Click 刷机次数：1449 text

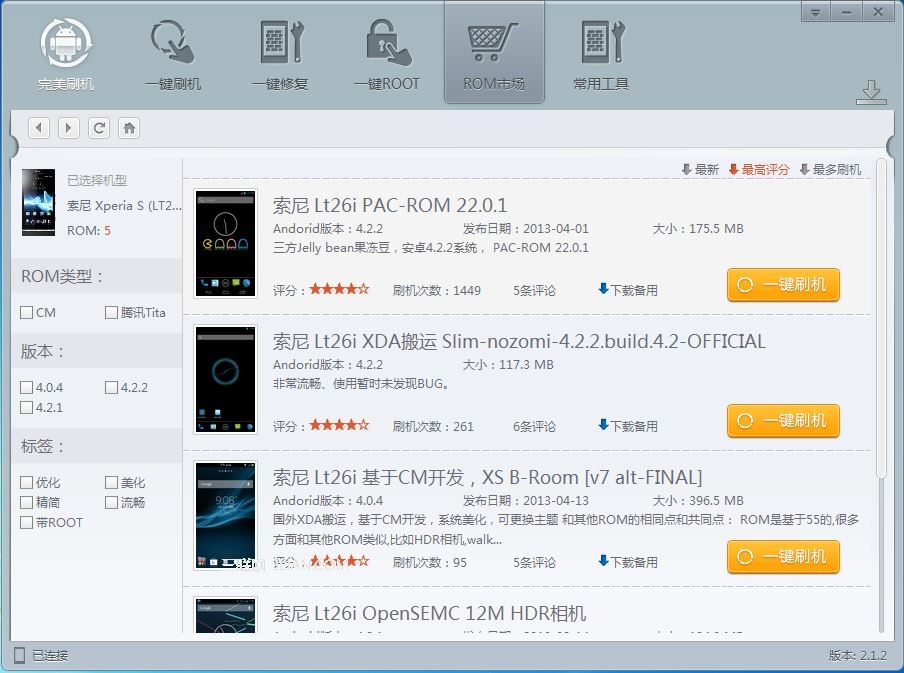click(436, 291)
